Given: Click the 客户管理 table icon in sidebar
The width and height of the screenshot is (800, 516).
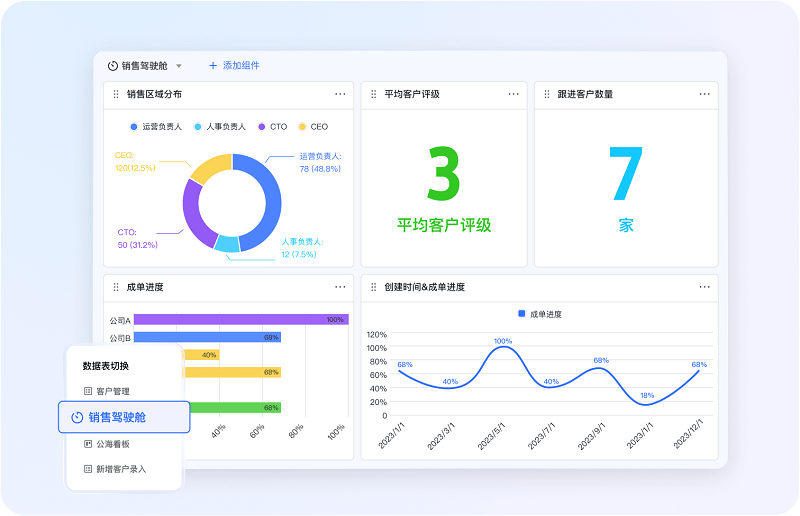Looking at the screenshot, I should coord(87,391).
